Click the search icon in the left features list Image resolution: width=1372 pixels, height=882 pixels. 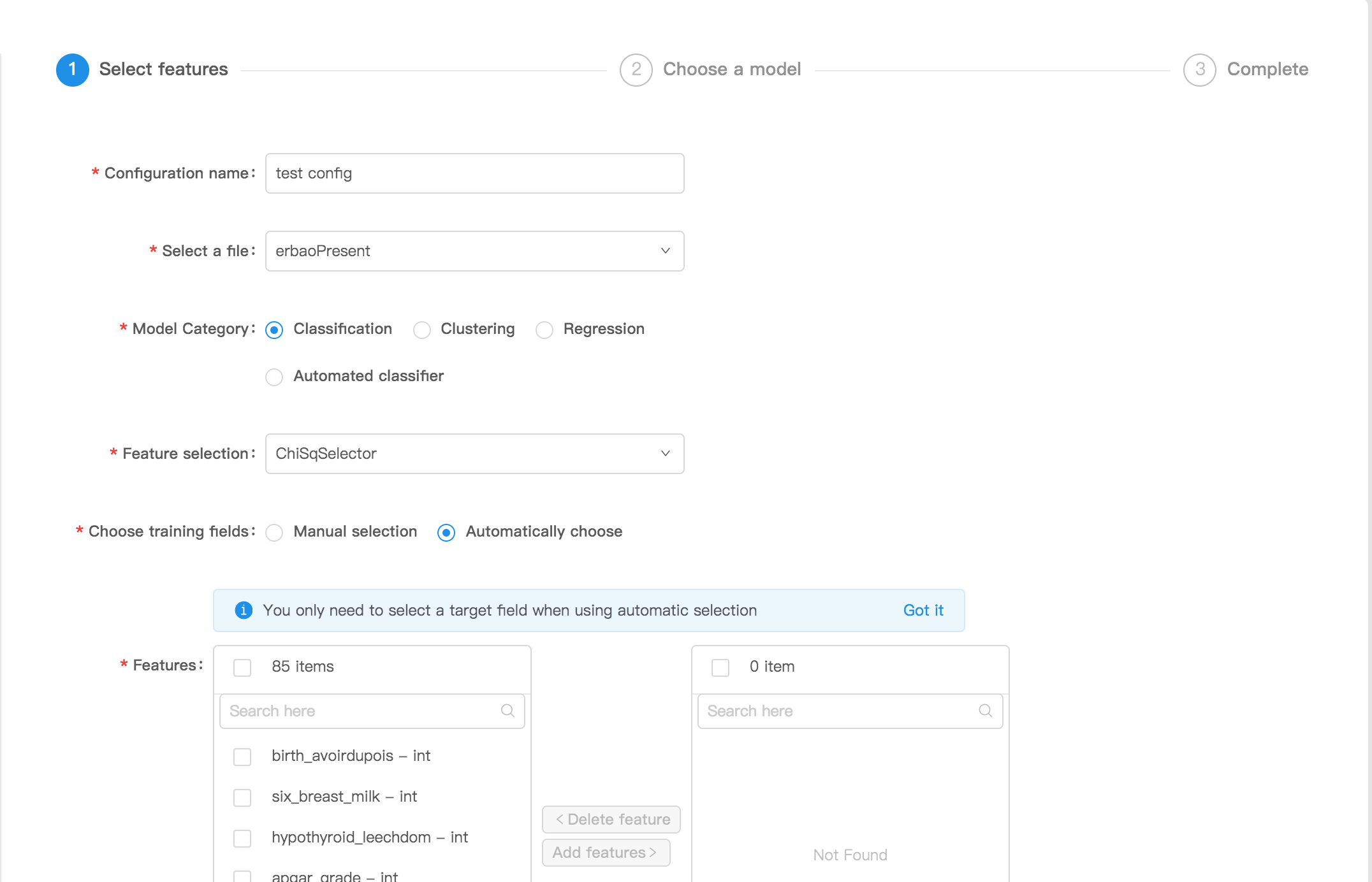[507, 711]
